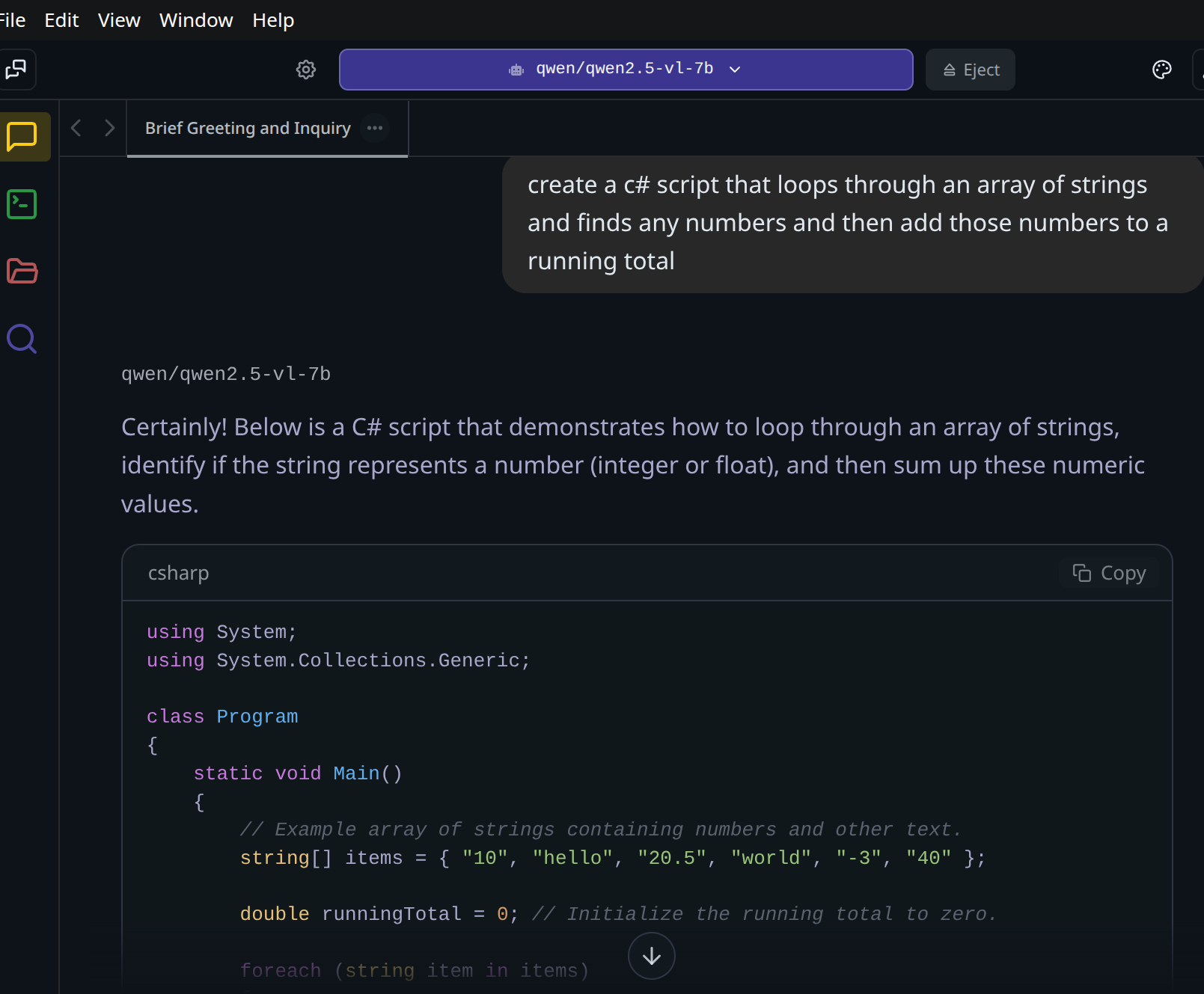
Task: Open the Discover search sidebar icon
Action: click(x=22, y=339)
